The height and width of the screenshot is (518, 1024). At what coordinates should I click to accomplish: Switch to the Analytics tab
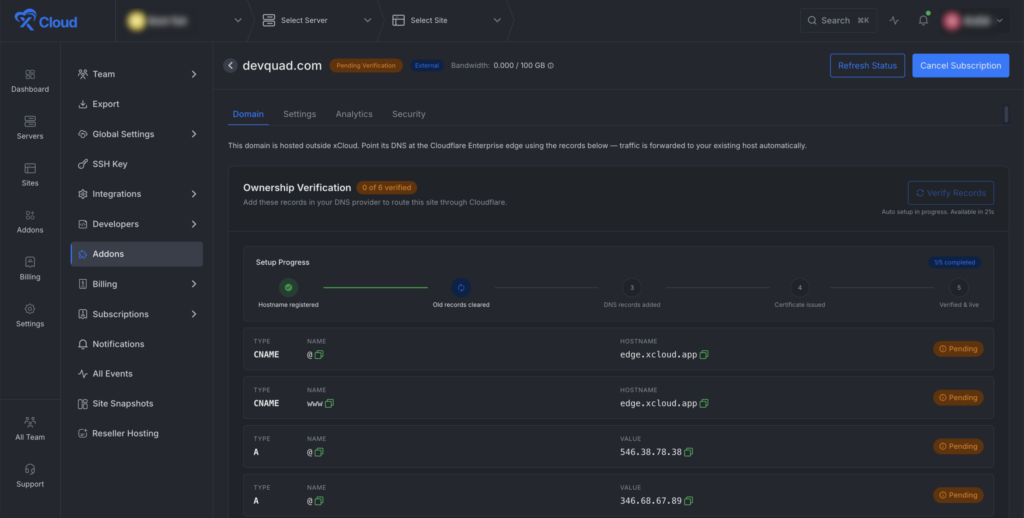(354, 114)
